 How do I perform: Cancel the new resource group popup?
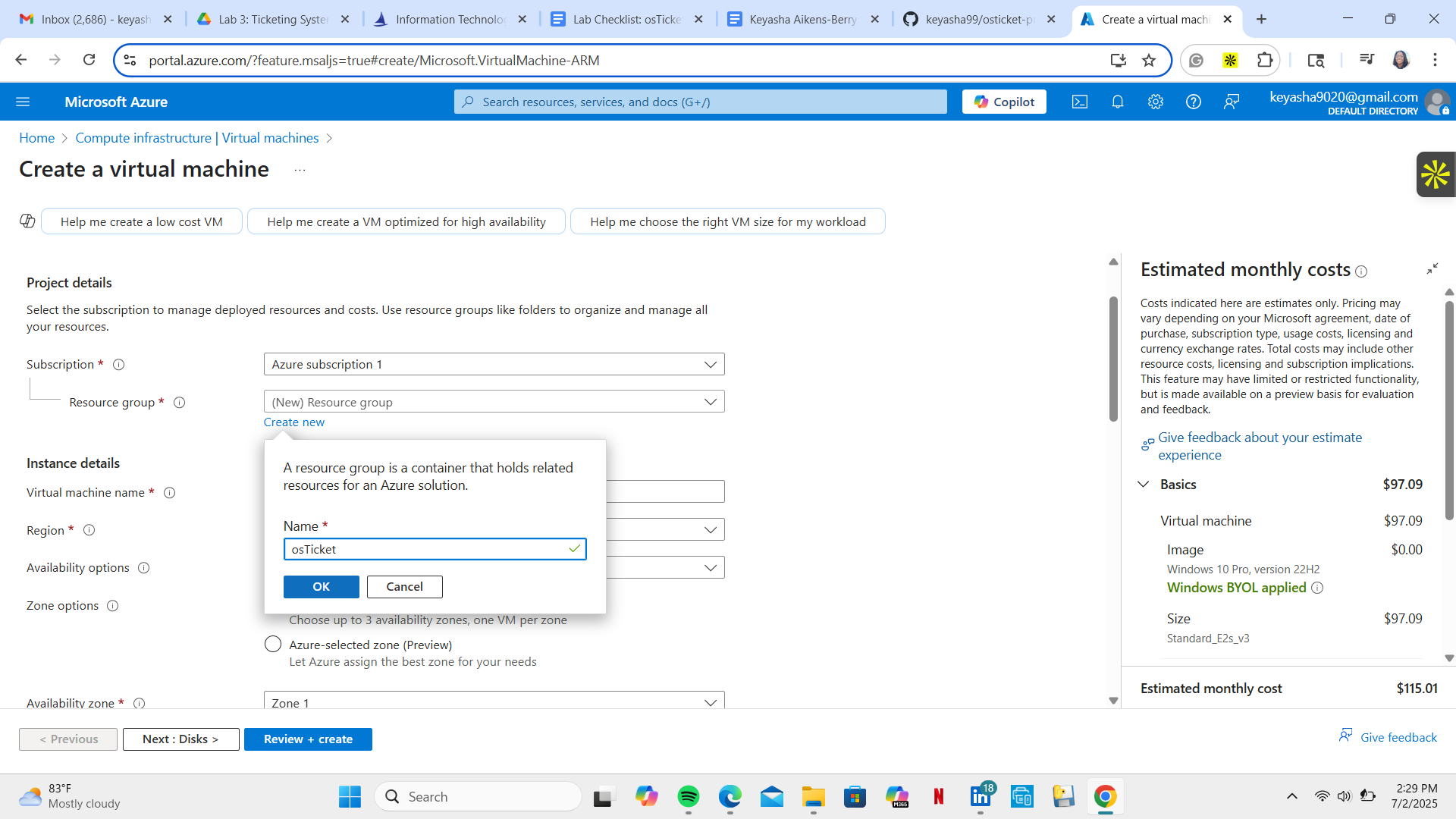click(405, 587)
